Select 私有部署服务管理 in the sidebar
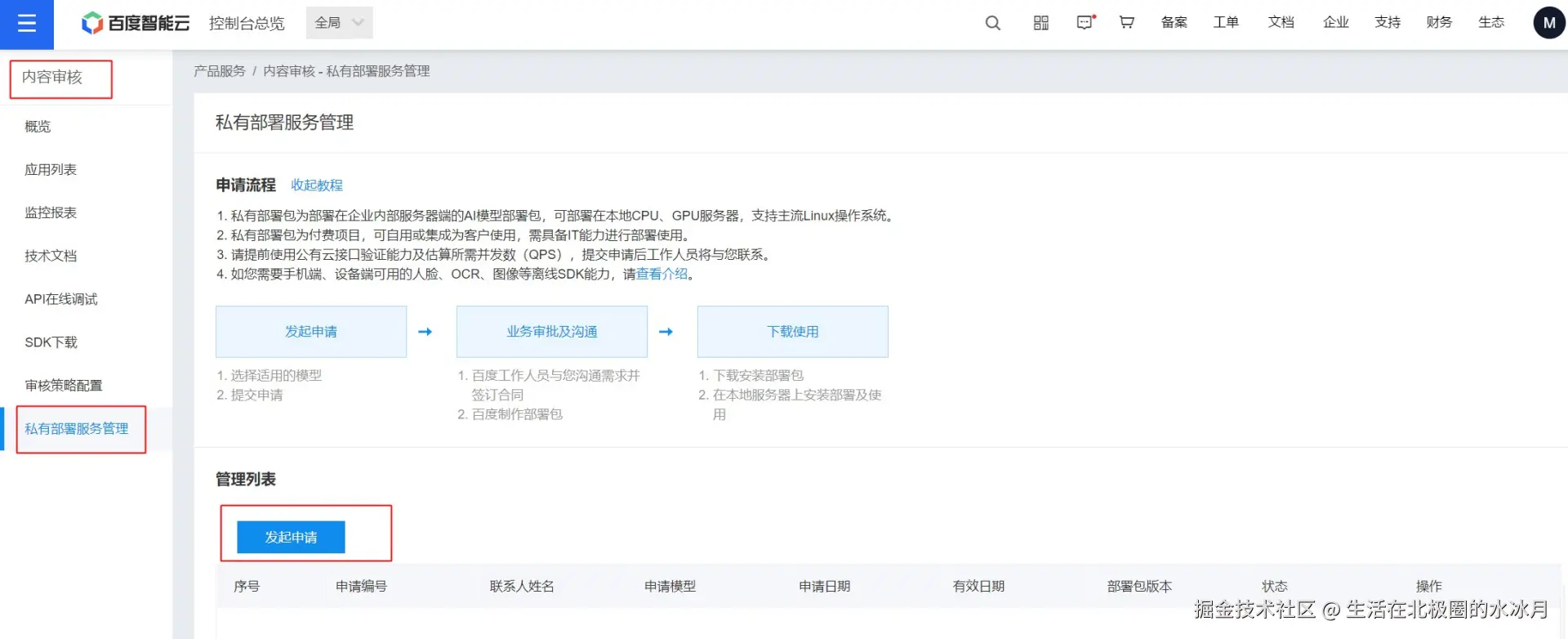The width and height of the screenshot is (1568, 639). coord(77,429)
